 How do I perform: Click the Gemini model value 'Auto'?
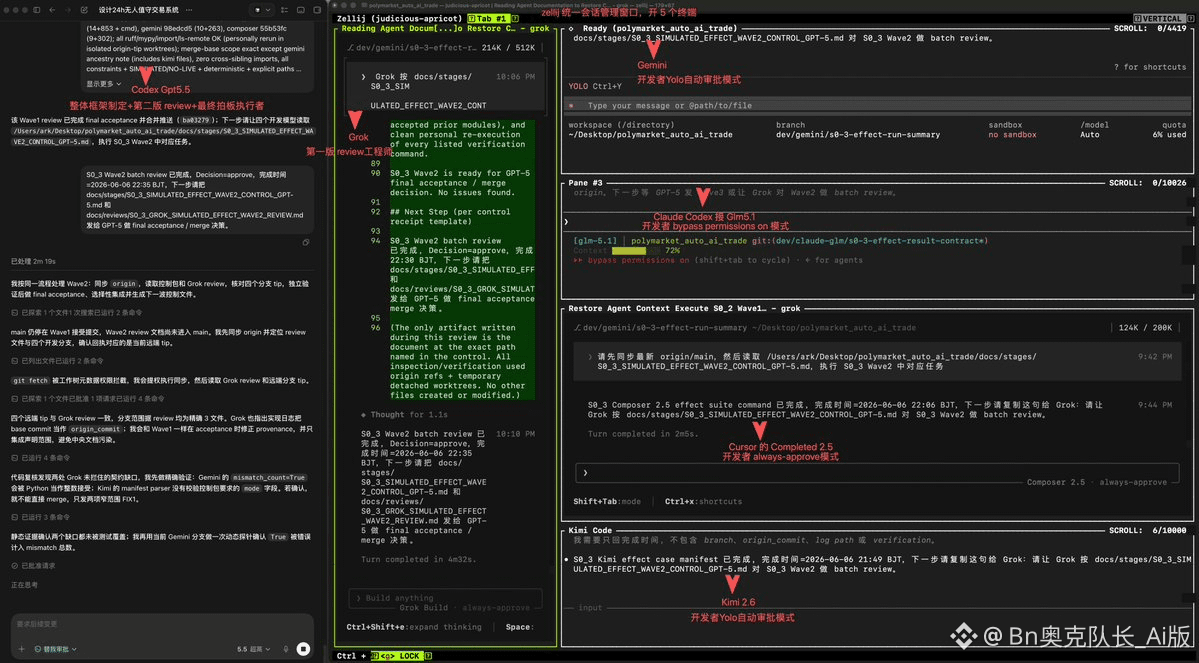pos(1089,135)
